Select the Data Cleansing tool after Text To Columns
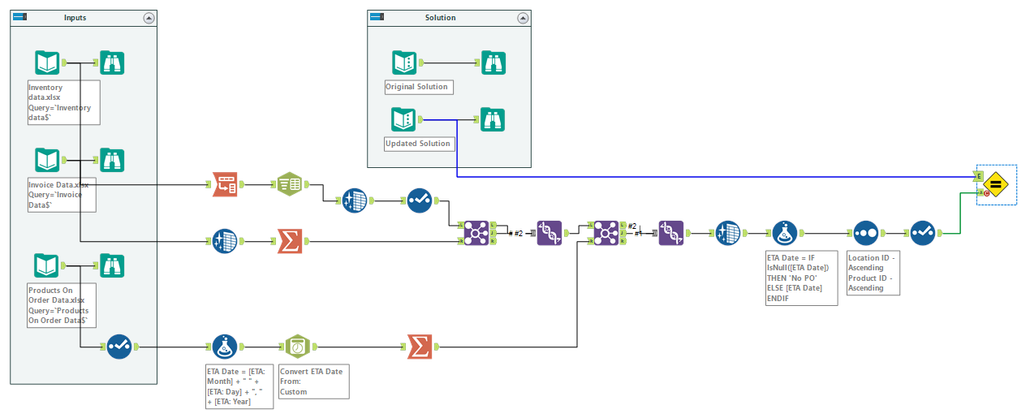This screenshot has width=1030, height=418. [x=355, y=200]
